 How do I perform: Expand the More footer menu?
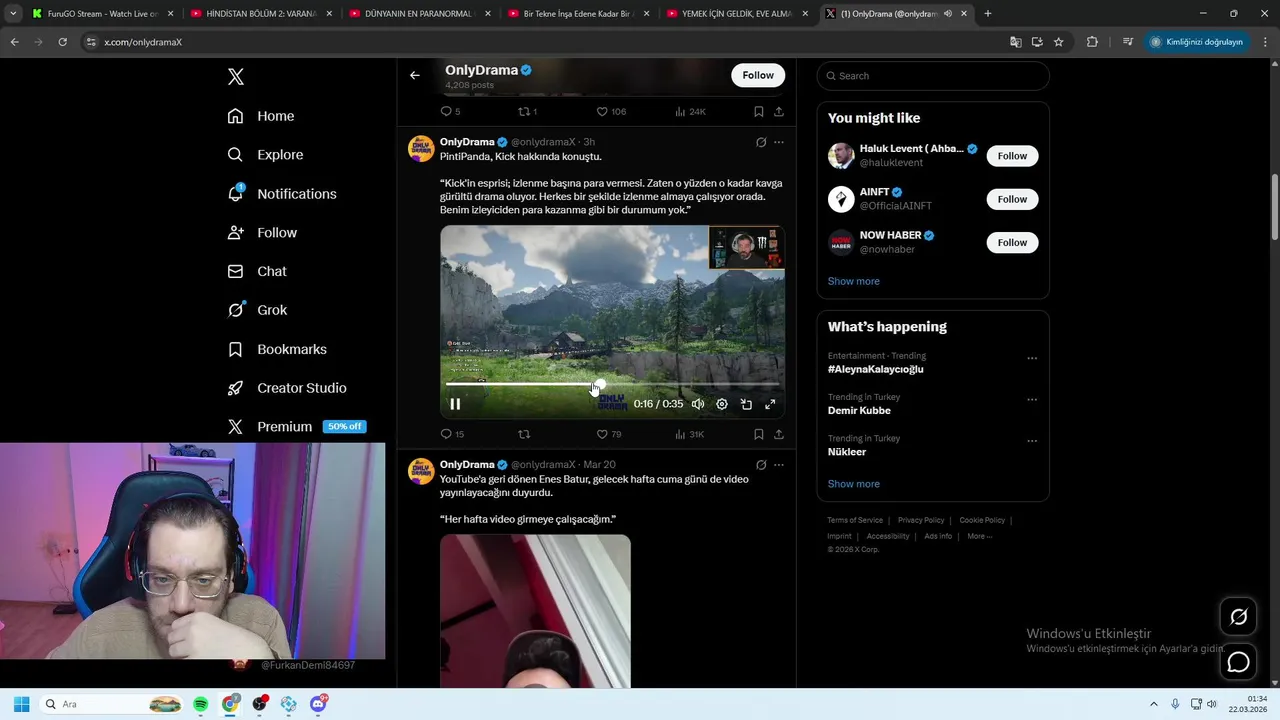[x=979, y=536]
